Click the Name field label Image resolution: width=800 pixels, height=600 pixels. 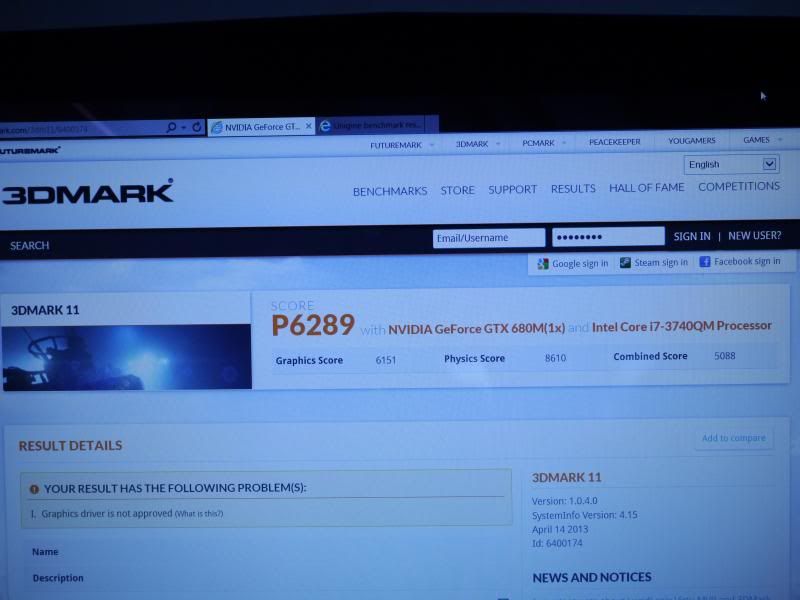point(45,552)
